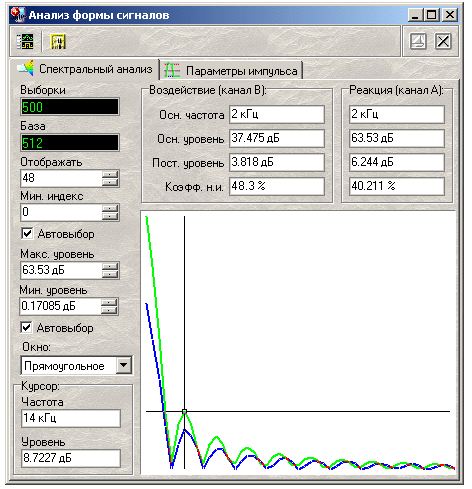Image resolution: width=472 pixels, height=489 pixels.
Task: Click channel A level field 63.53 дБ
Action: 397,138
